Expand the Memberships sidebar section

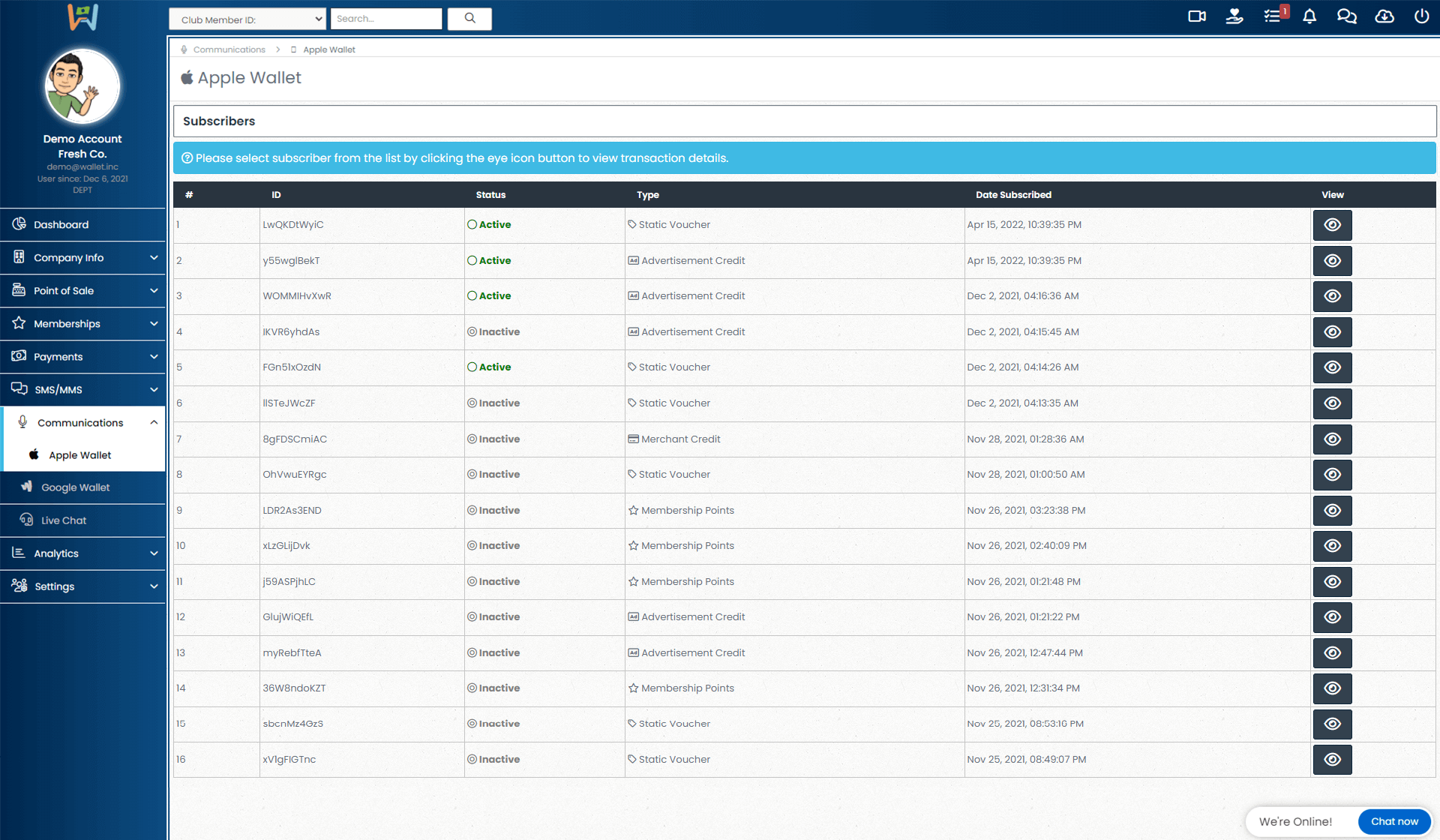pyautogui.click(x=82, y=324)
